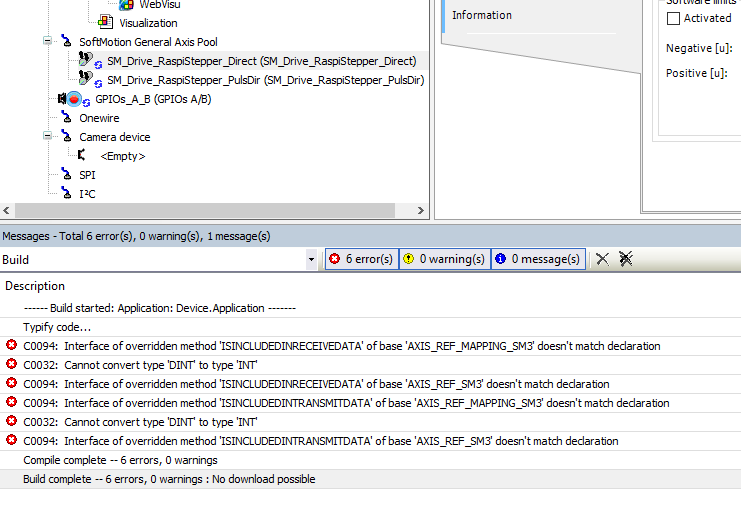Viewport: 741px width, 514px height.
Task: Click the empty camera slot icon
Action: (x=82, y=156)
